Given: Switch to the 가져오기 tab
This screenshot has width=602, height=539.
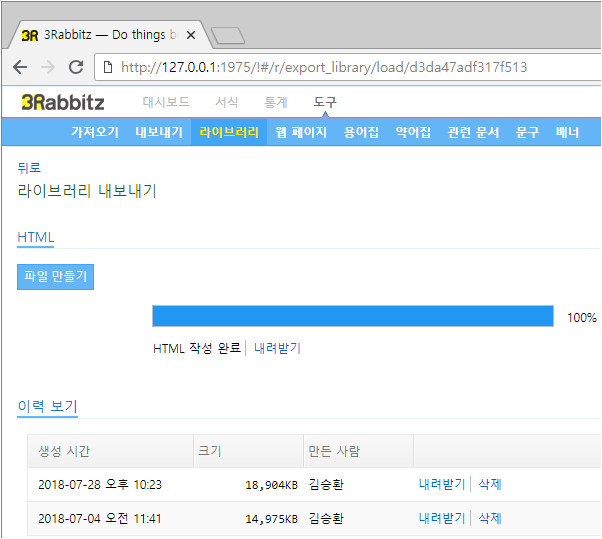Looking at the screenshot, I should [x=95, y=132].
